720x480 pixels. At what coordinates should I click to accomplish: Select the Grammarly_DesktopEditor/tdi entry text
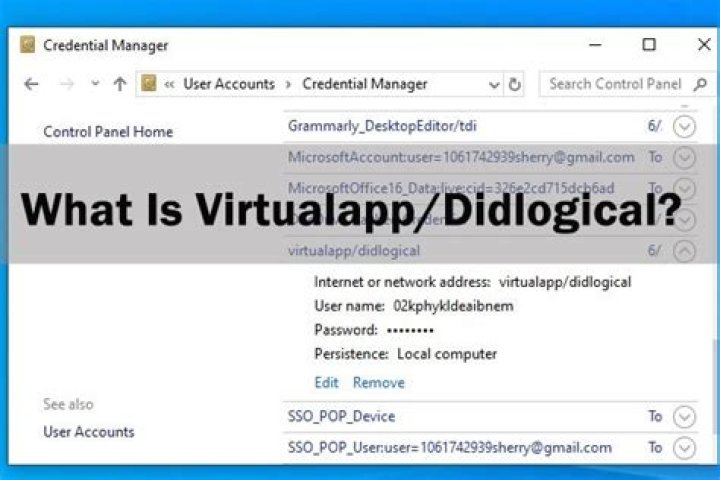click(x=382, y=126)
